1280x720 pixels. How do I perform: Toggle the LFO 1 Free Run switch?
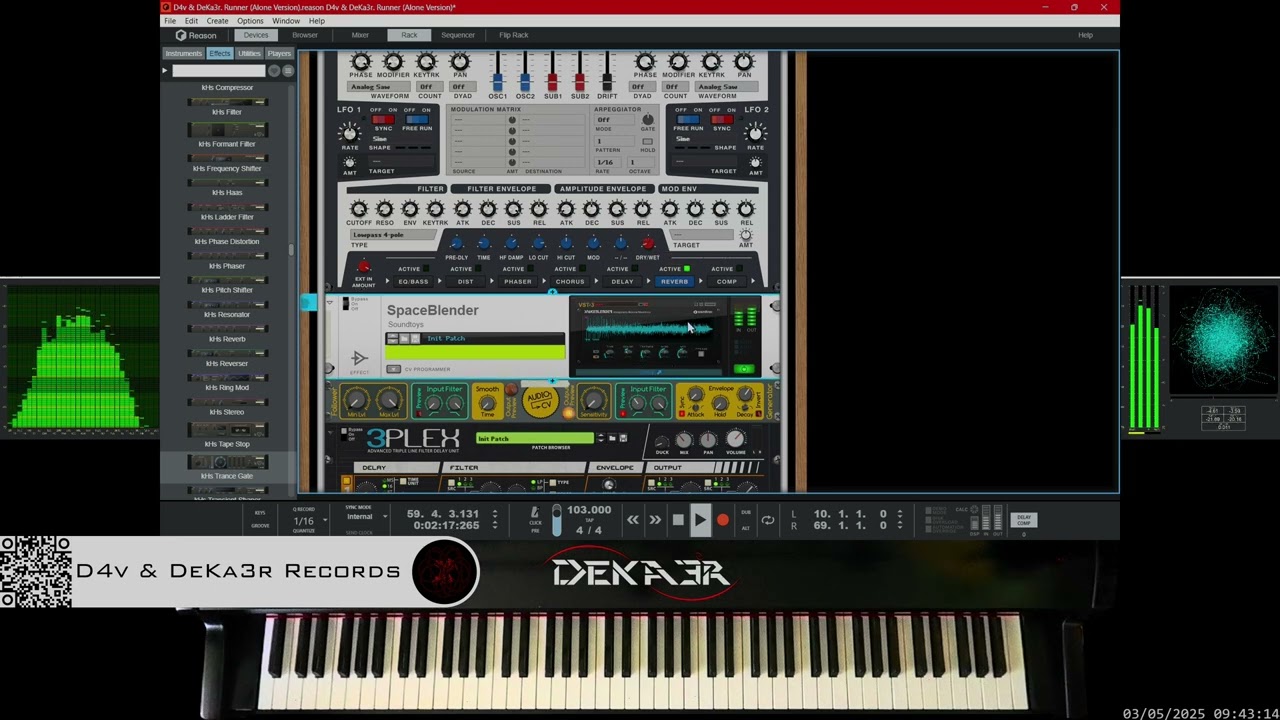[417, 119]
